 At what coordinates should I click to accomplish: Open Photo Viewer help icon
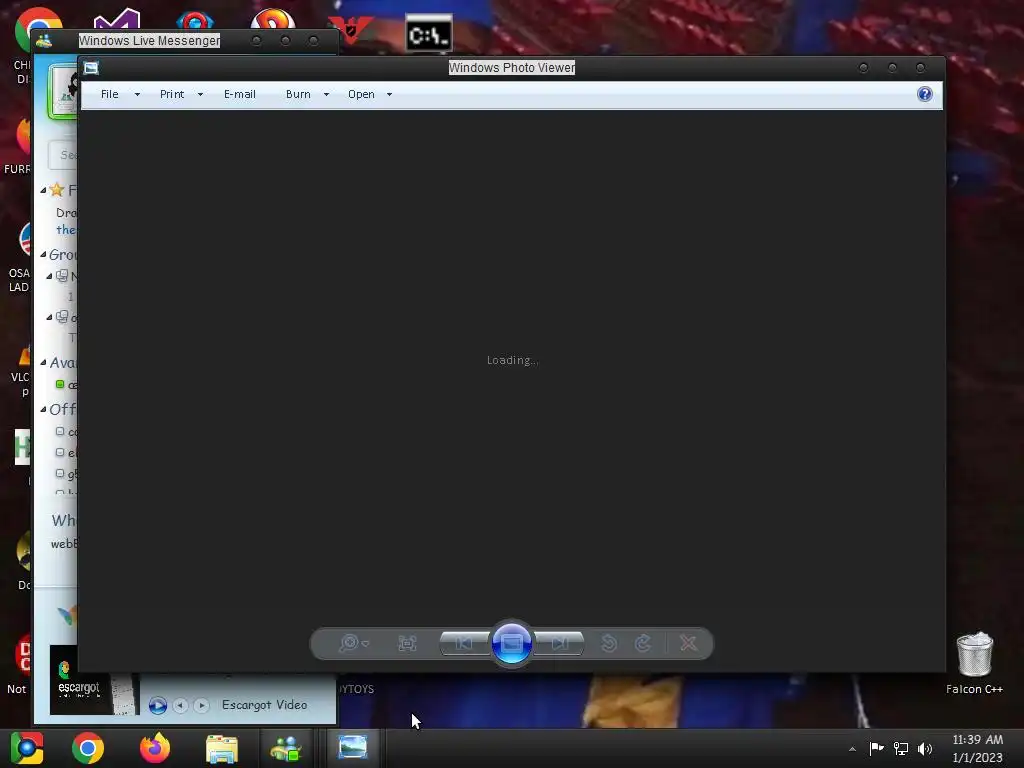(925, 94)
